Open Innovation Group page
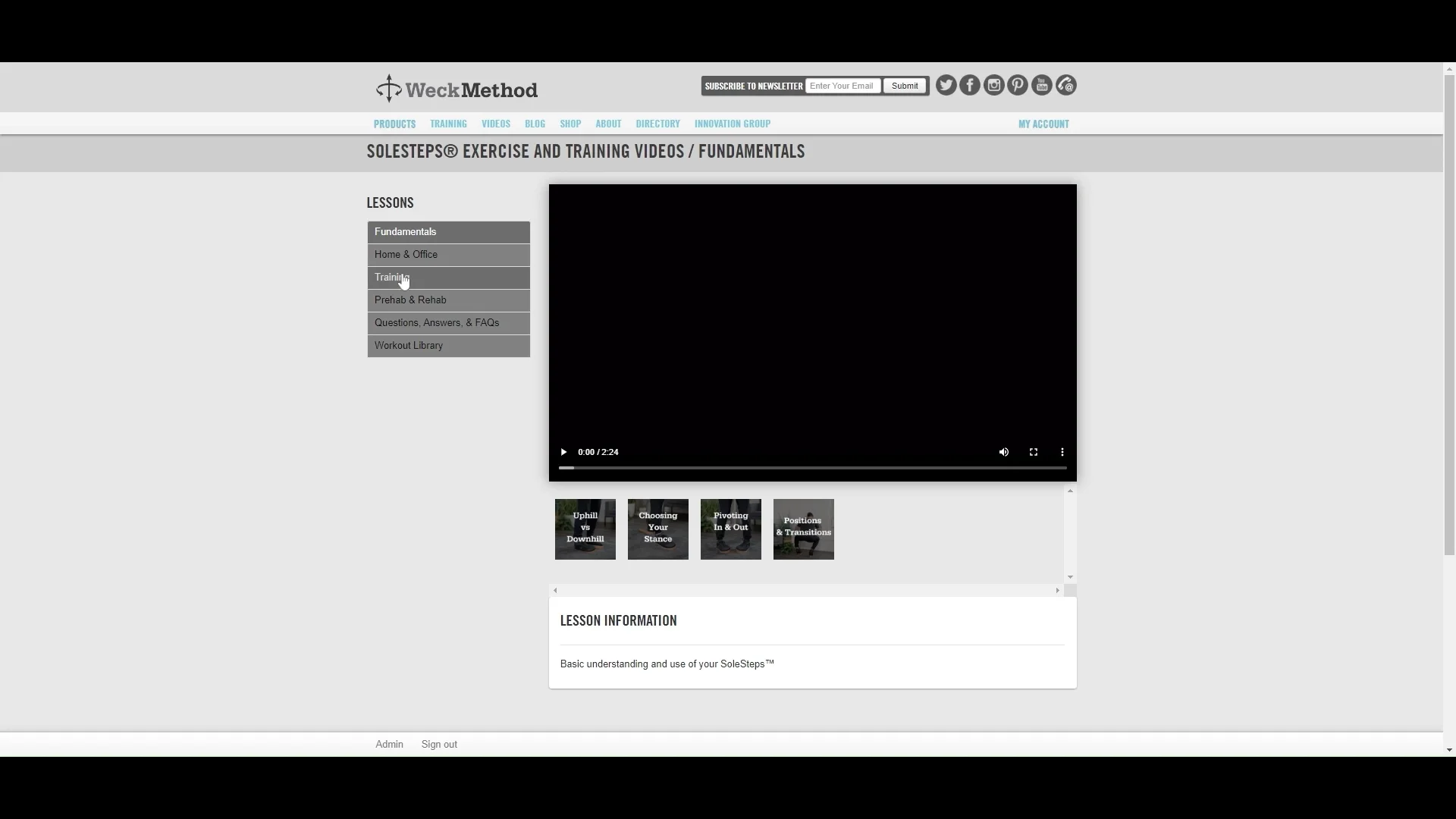The height and width of the screenshot is (819, 1456). [x=733, y=124]
